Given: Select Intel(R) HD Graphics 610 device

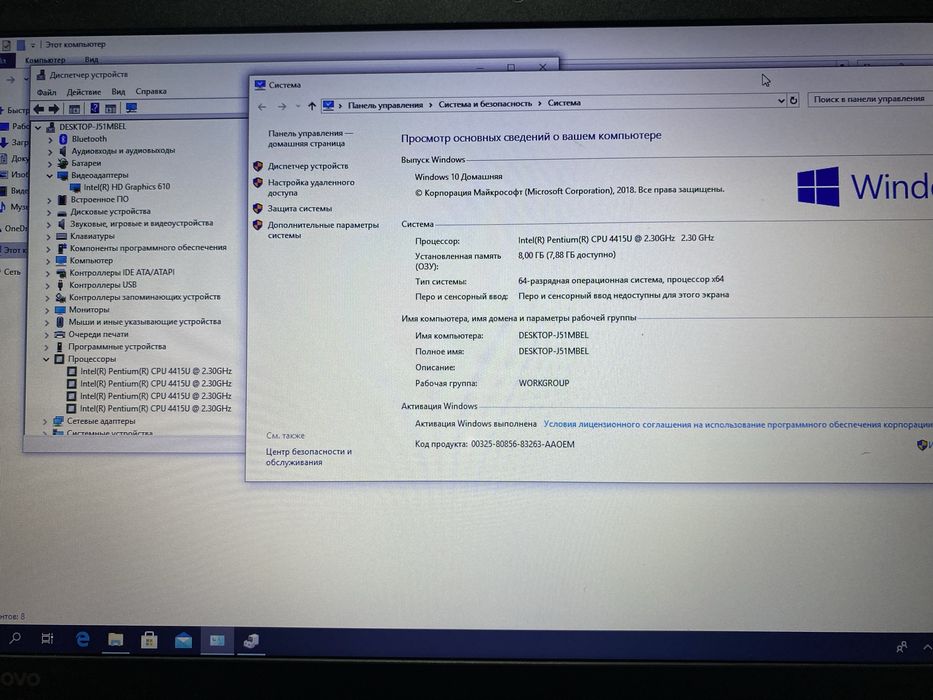Looking at the screenshot, I should pyautogui.click(x=127, y=187).
